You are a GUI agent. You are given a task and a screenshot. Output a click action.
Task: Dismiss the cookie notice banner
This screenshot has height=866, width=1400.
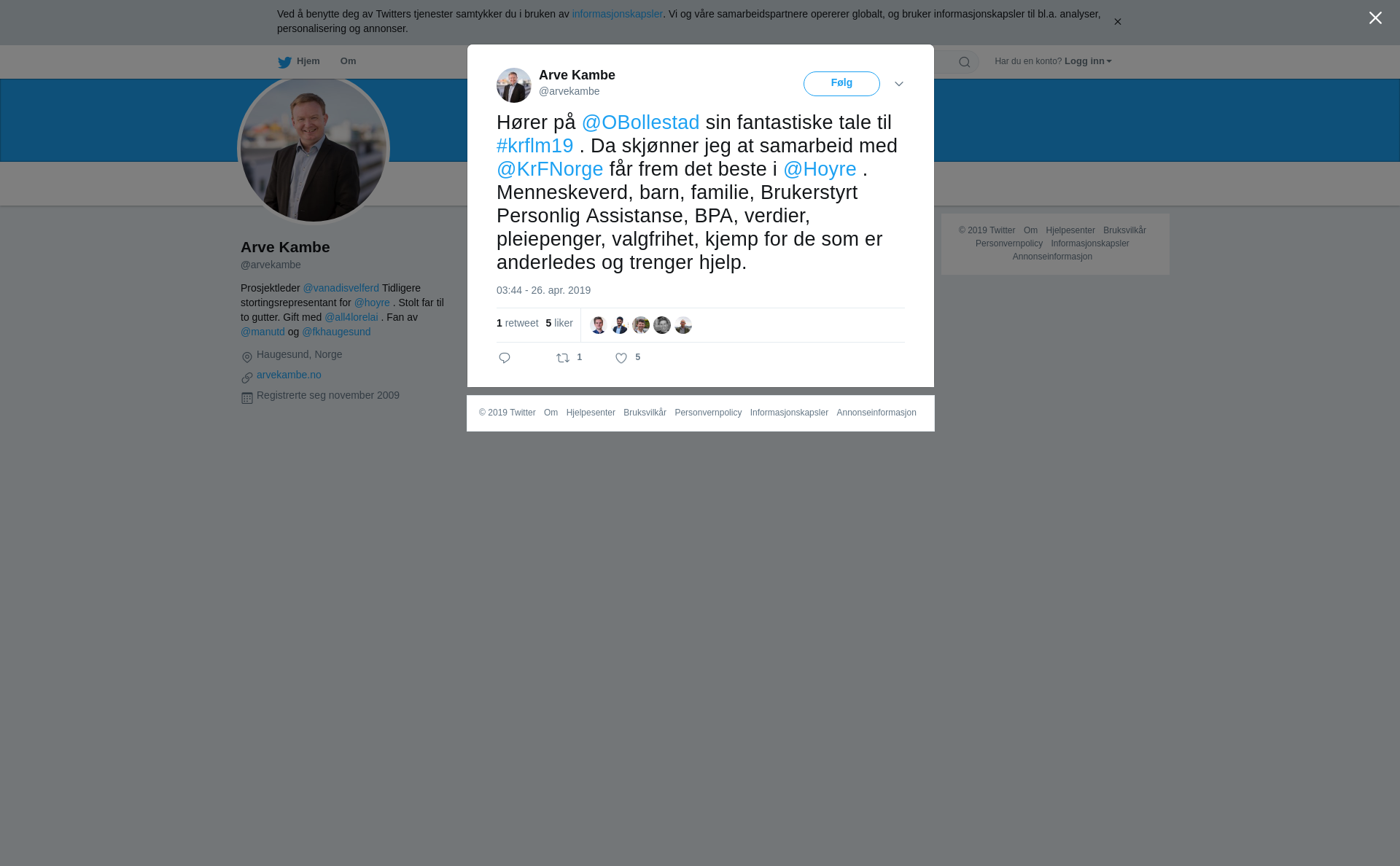1117,22
